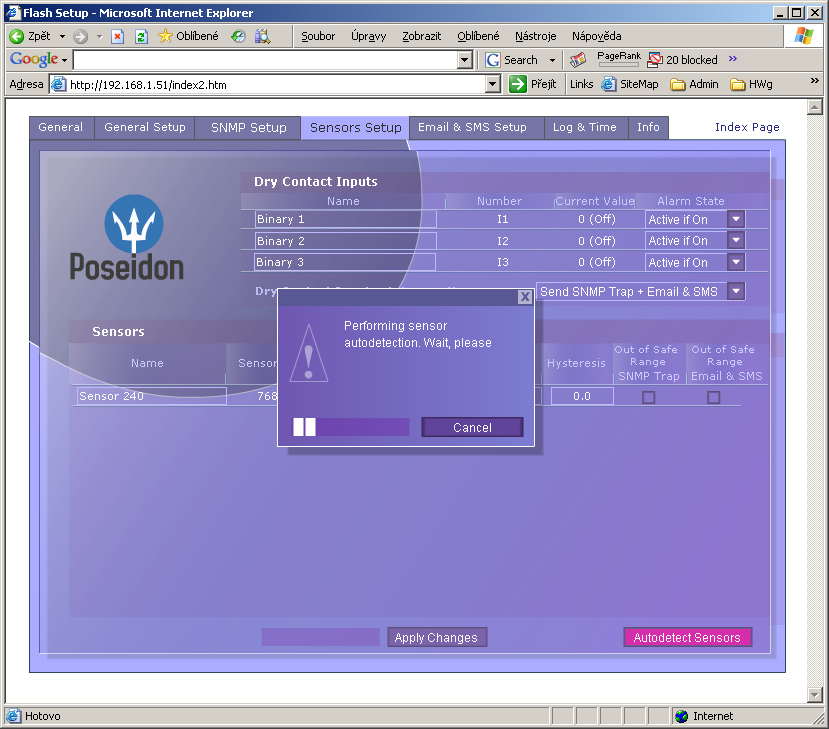Click the greyed forward arrow icon
829x729 pixels.
pyautogui.click(x=80, y=36)
